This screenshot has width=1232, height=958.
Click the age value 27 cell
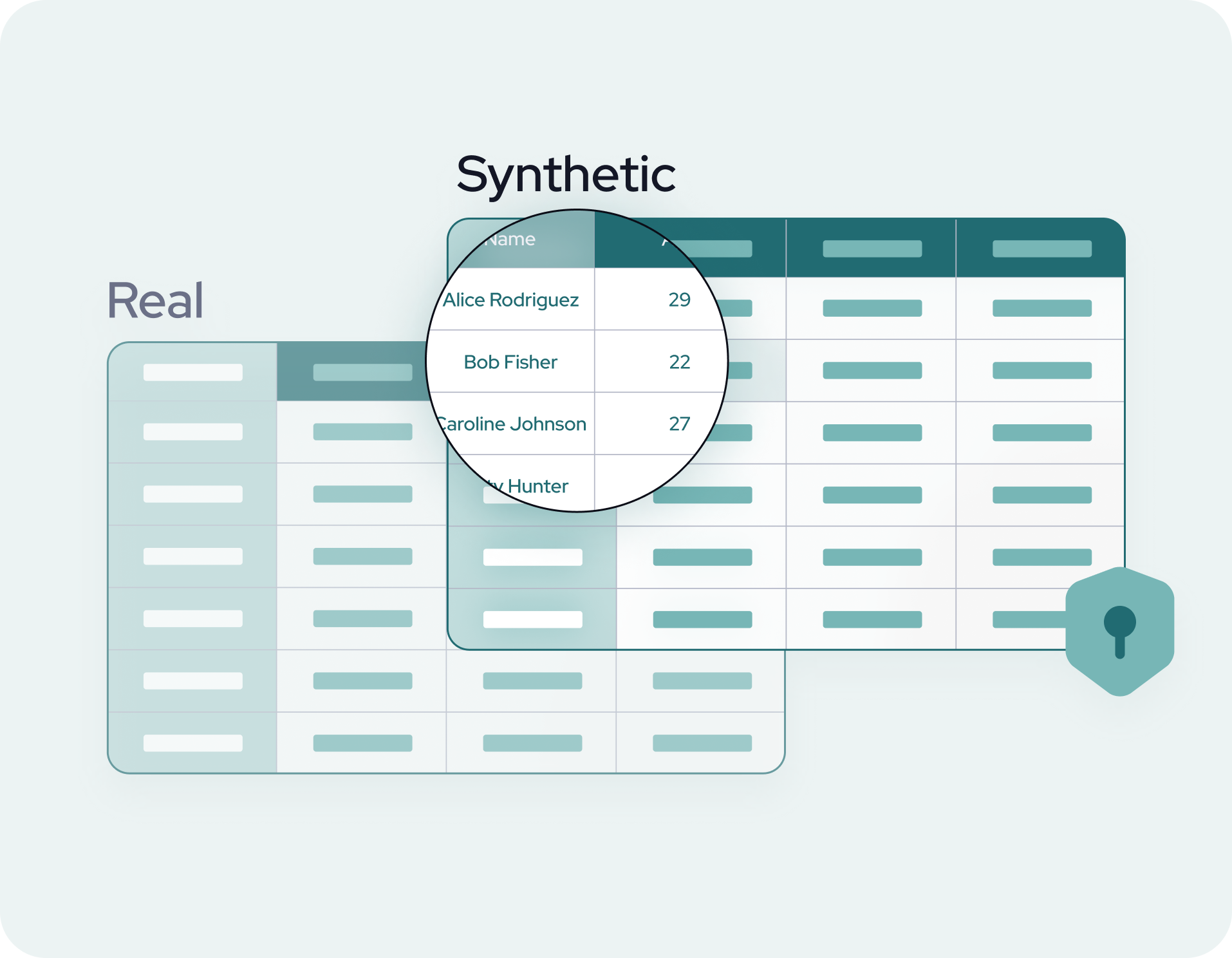click(679, 424)
